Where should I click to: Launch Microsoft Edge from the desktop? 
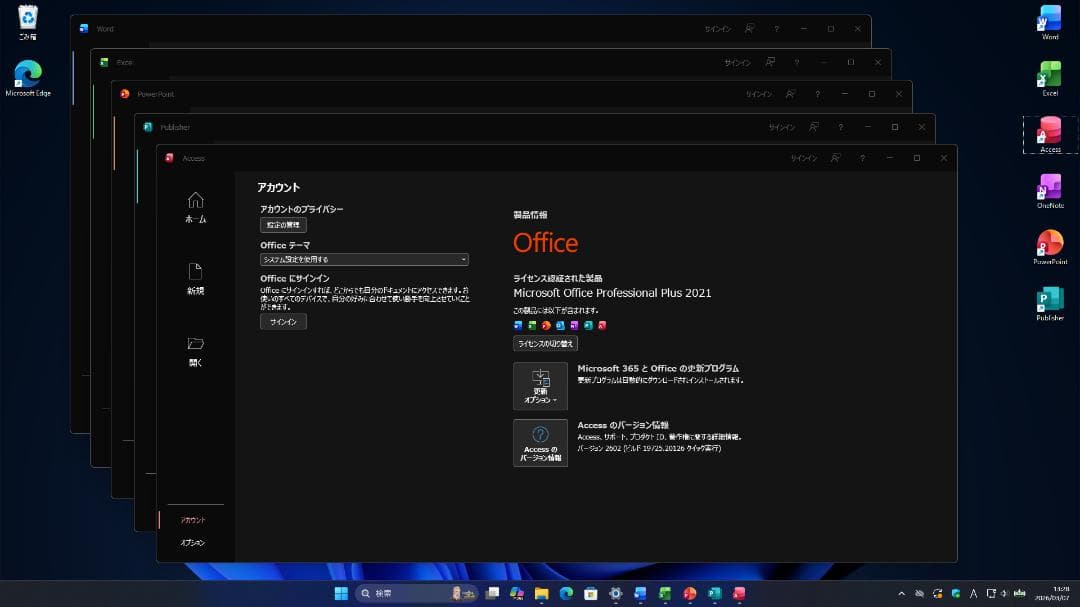point(27,75)
